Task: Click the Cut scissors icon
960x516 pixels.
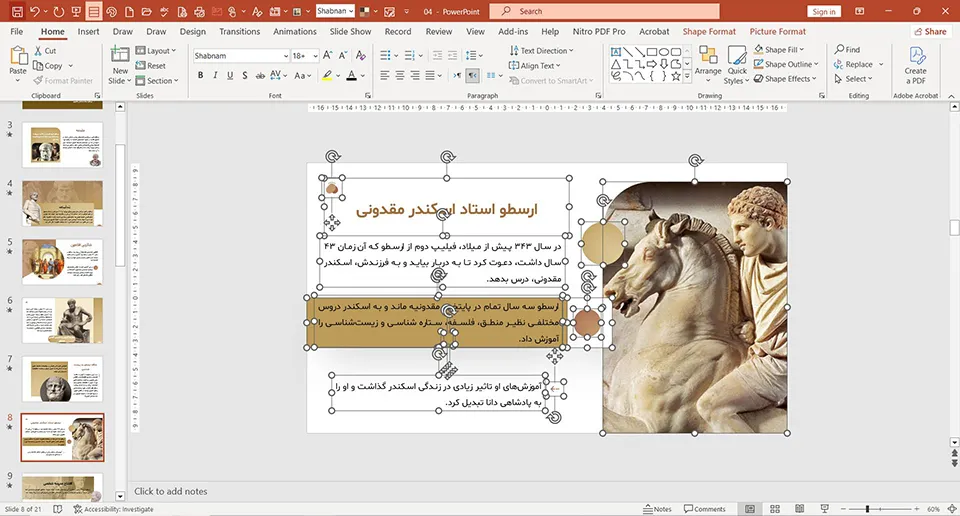Action: [39, 51]
